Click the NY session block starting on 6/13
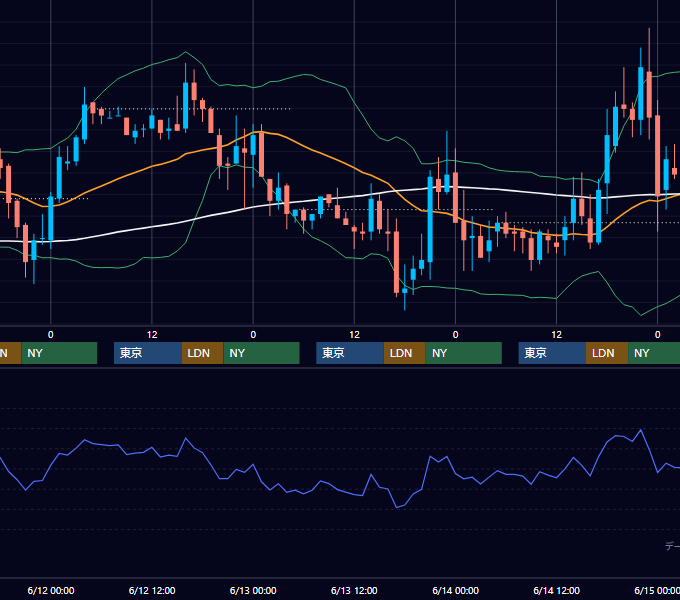Screen dimensions: 680x600 pyautogui.click(x=464, y=353)
